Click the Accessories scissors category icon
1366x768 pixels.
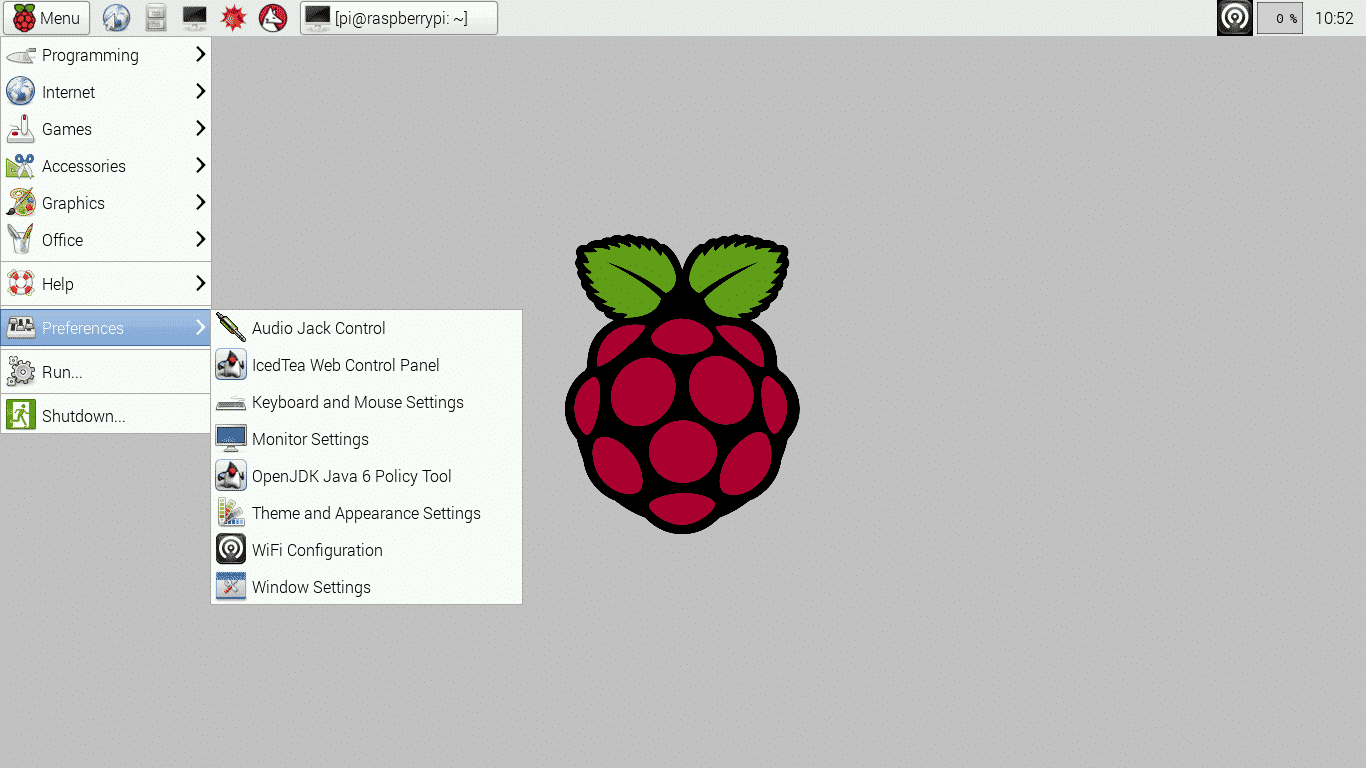[21, 166]
